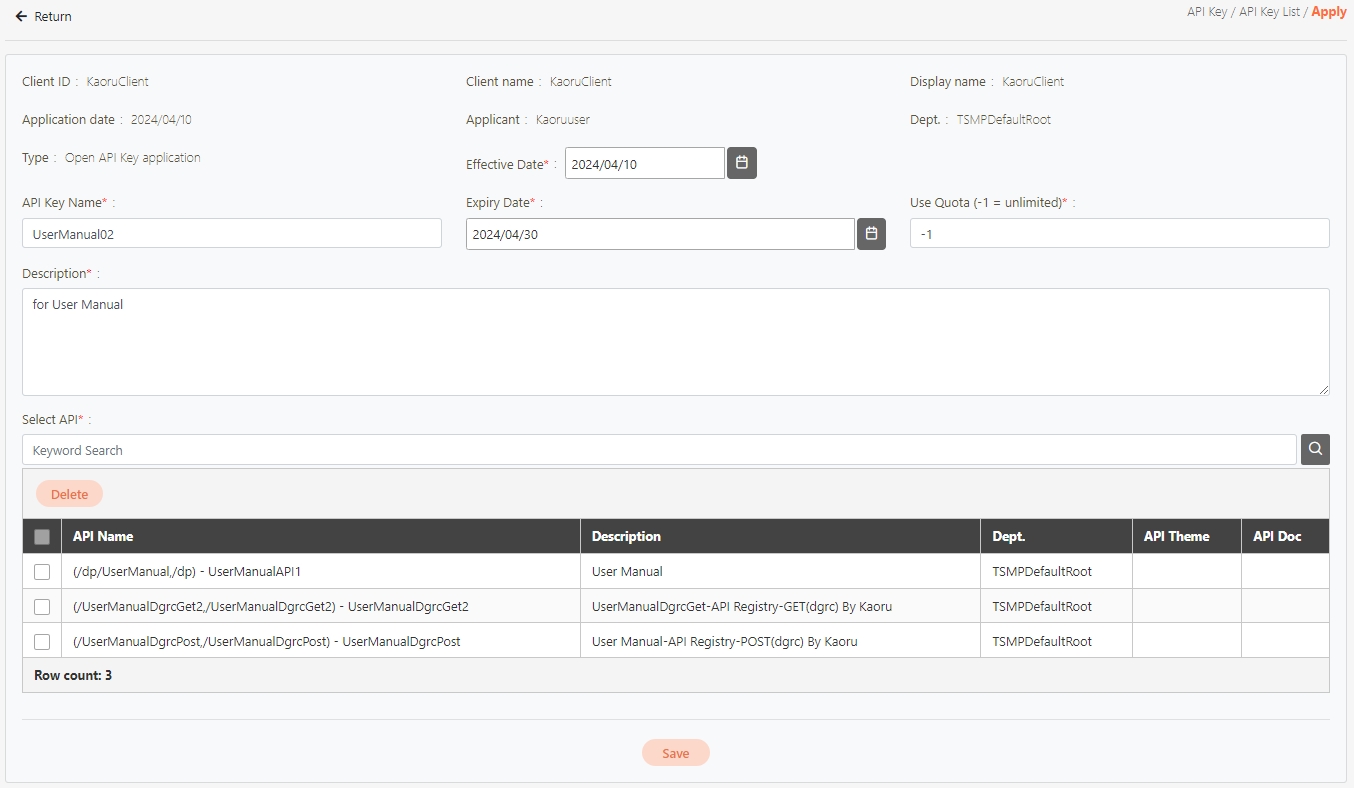Image resolution: width=1354 pixels, height=788 pixels.
Task: Go to API Key List breadcrumb
Action: coord(1269,12)
